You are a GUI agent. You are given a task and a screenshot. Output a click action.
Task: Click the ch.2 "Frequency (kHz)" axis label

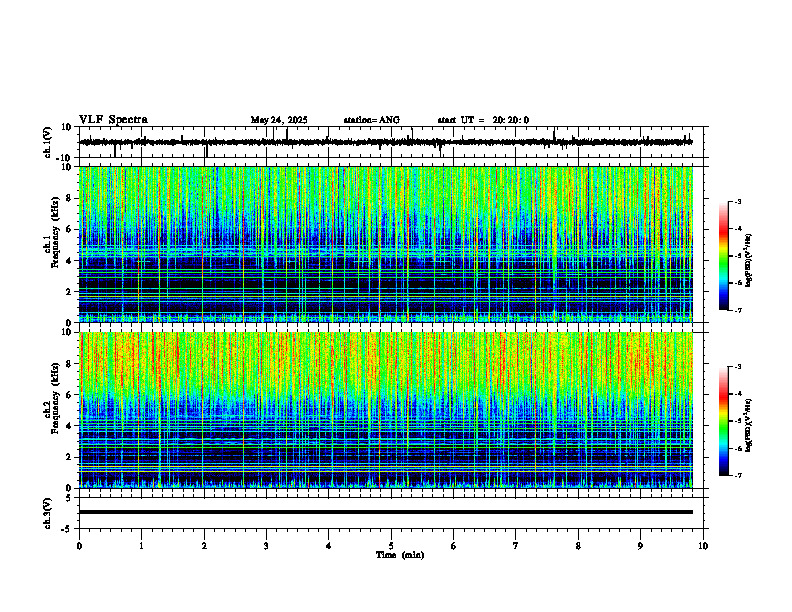56,398
